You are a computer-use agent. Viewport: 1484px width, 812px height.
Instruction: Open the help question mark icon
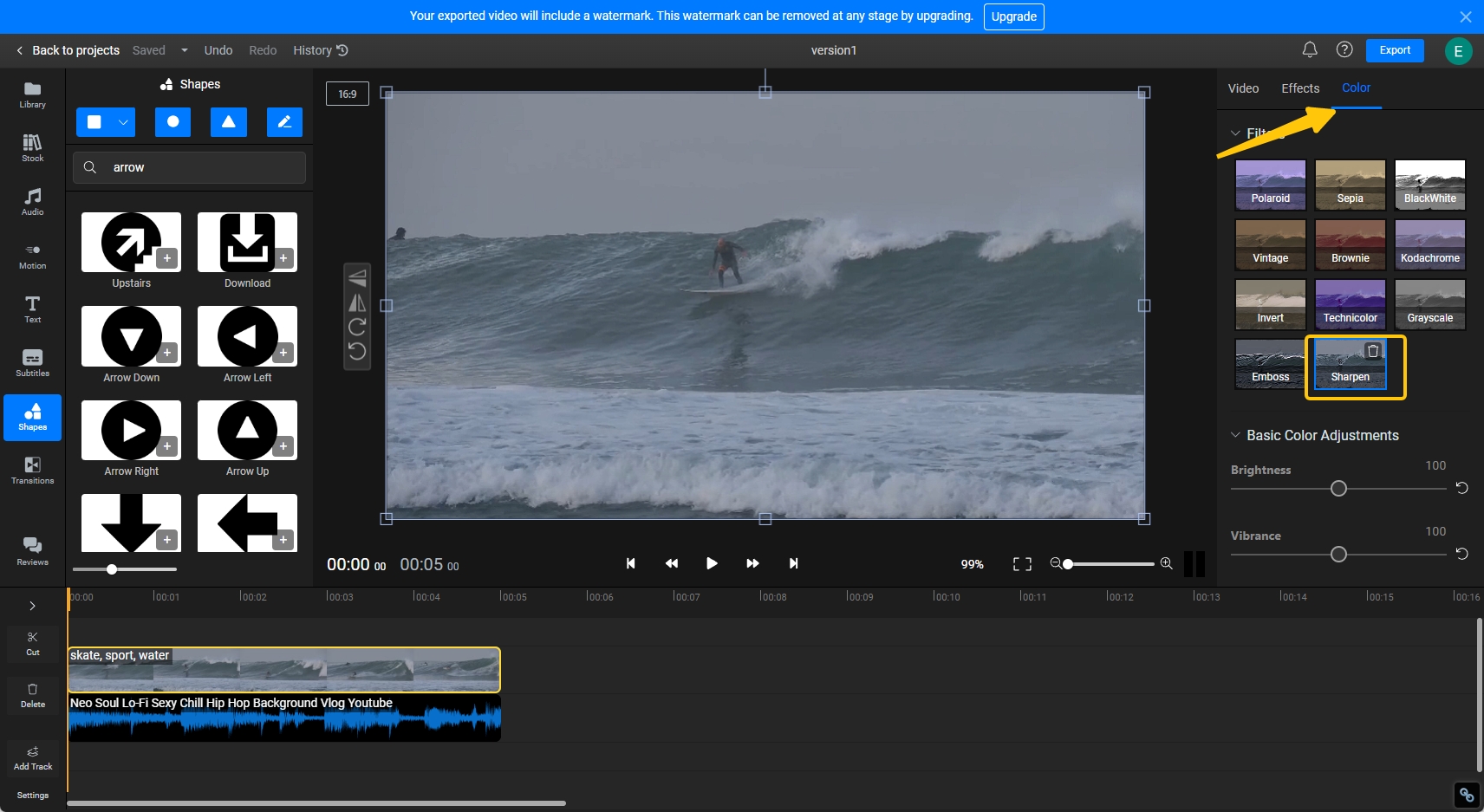pos(1344,49)
